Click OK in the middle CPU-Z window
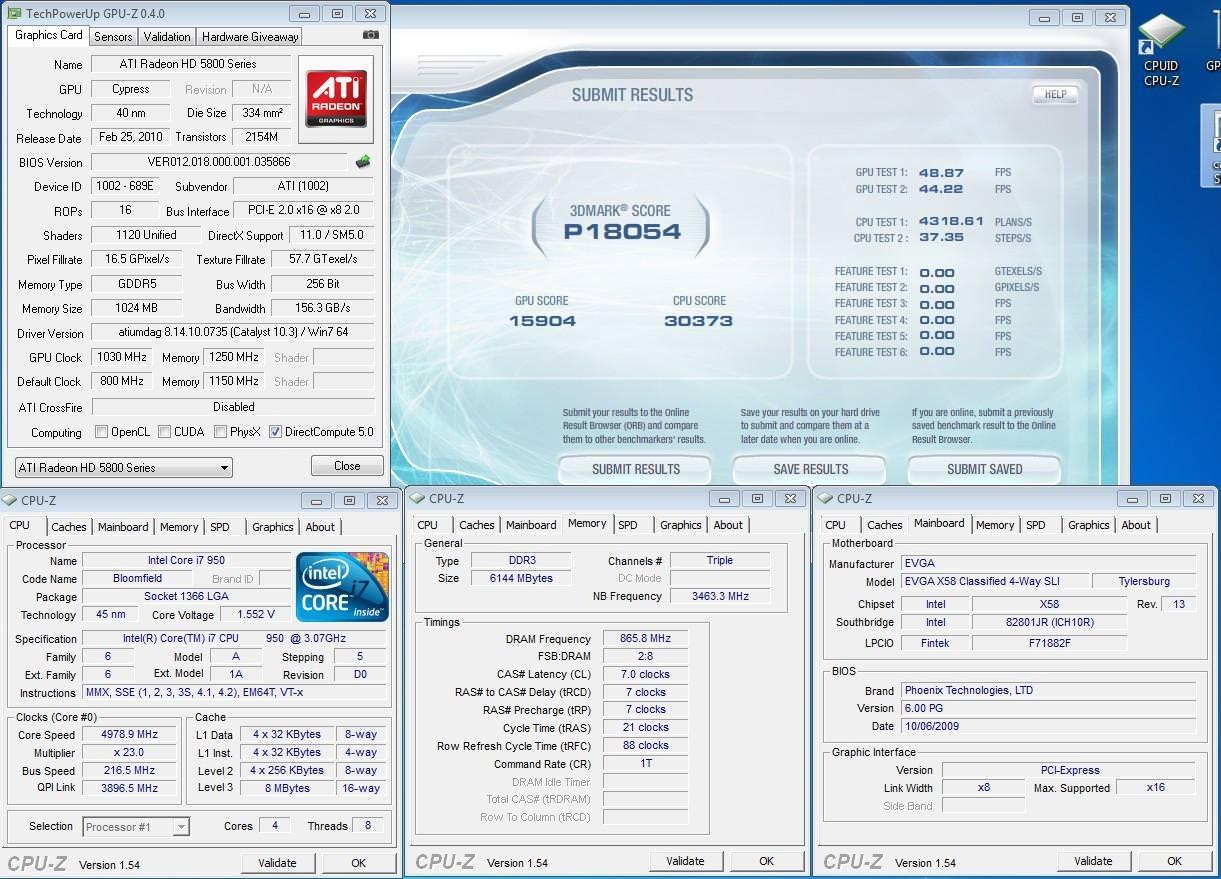 (x=766, y=861)
